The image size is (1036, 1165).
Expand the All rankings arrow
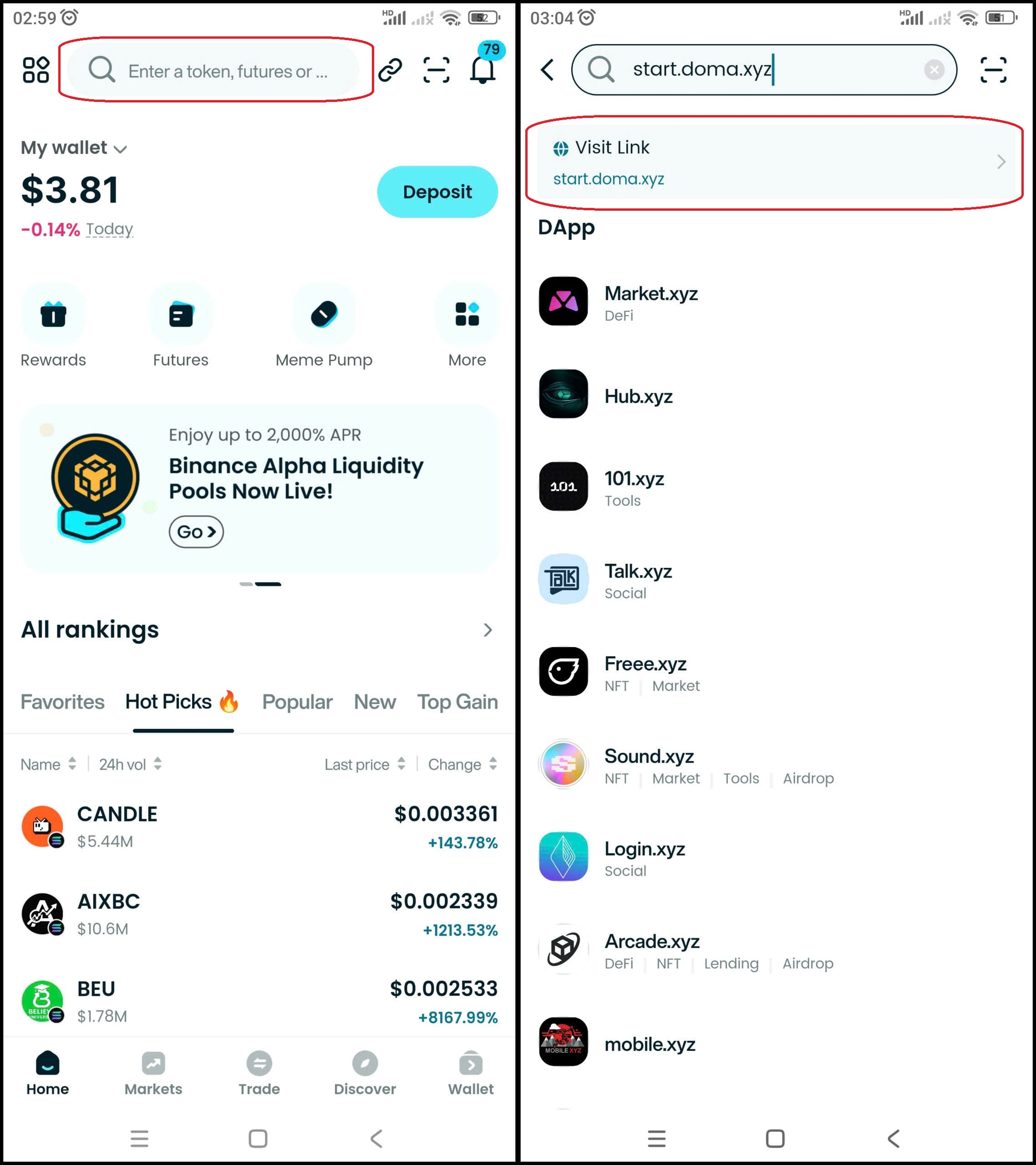(488, 630)
